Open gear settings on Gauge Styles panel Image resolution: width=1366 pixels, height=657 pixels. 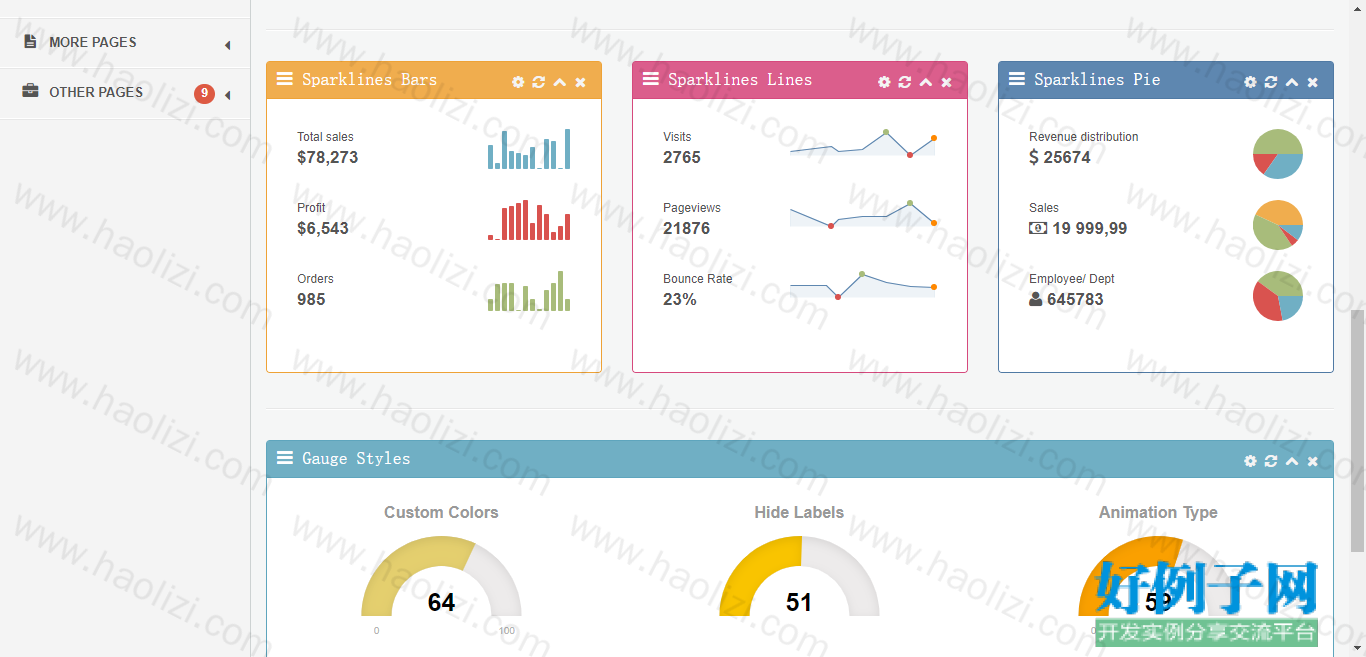[1250, 461]
